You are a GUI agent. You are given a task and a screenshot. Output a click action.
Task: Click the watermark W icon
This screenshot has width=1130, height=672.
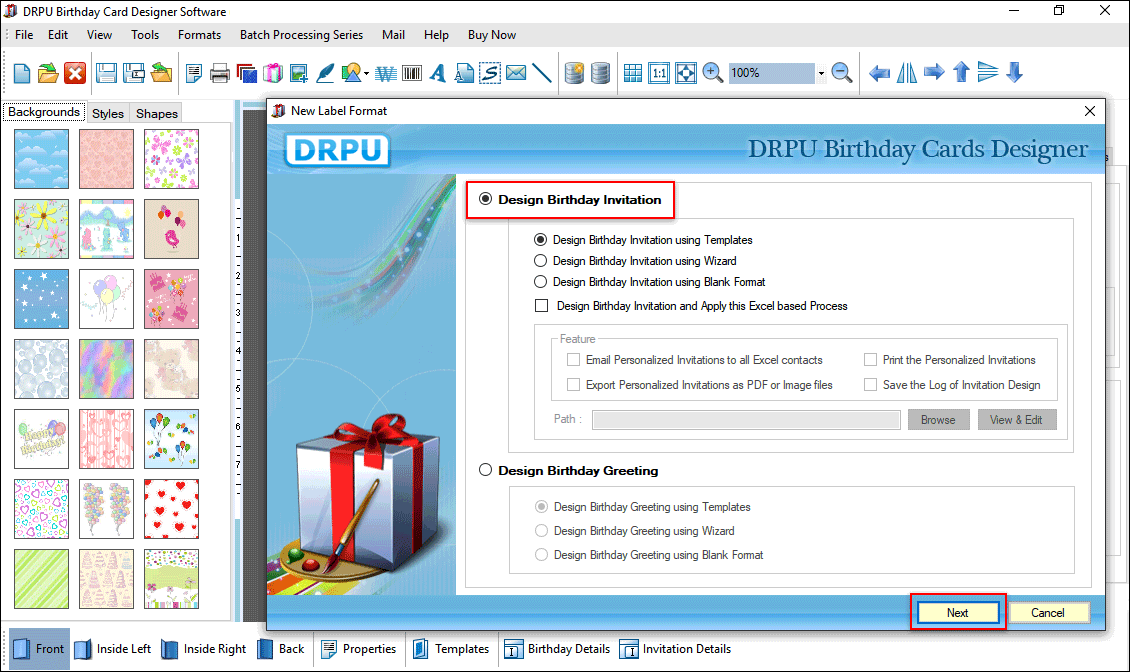pos(386,74)
